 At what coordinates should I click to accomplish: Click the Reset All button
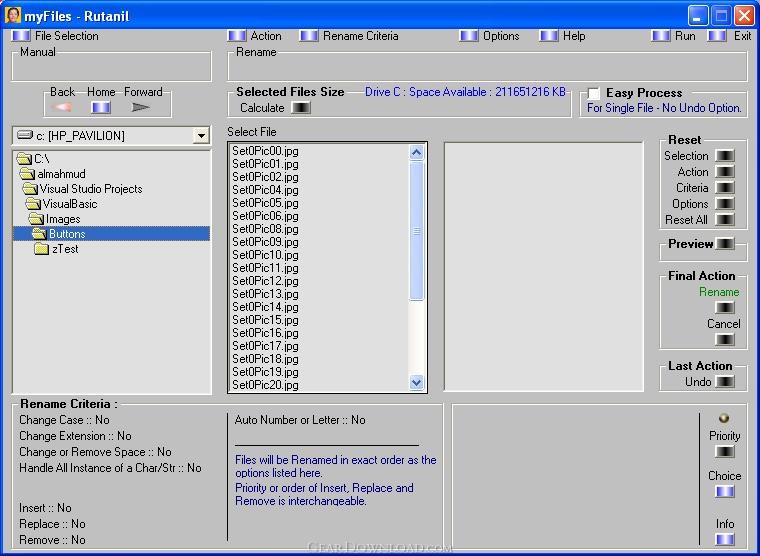pyautogui.click(x=725, y=220)
